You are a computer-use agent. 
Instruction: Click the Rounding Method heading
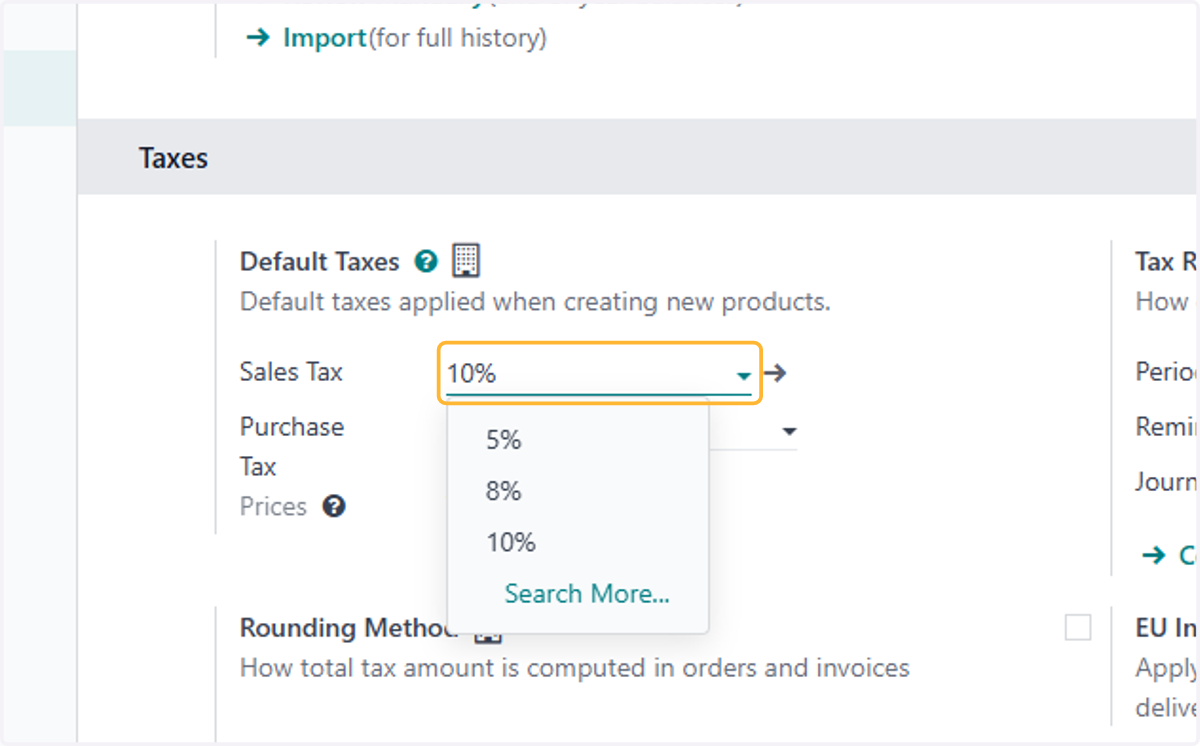click(x=348, y=628)
